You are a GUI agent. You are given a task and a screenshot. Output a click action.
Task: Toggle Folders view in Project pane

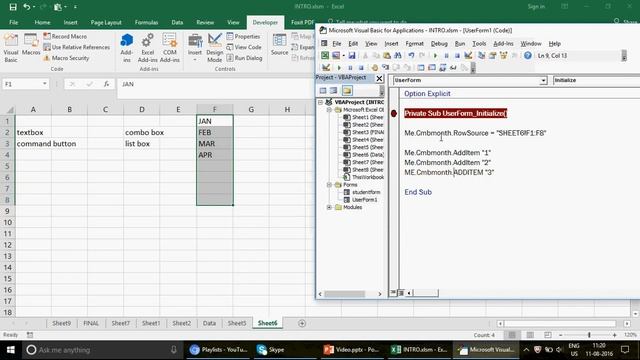[347, 91]
